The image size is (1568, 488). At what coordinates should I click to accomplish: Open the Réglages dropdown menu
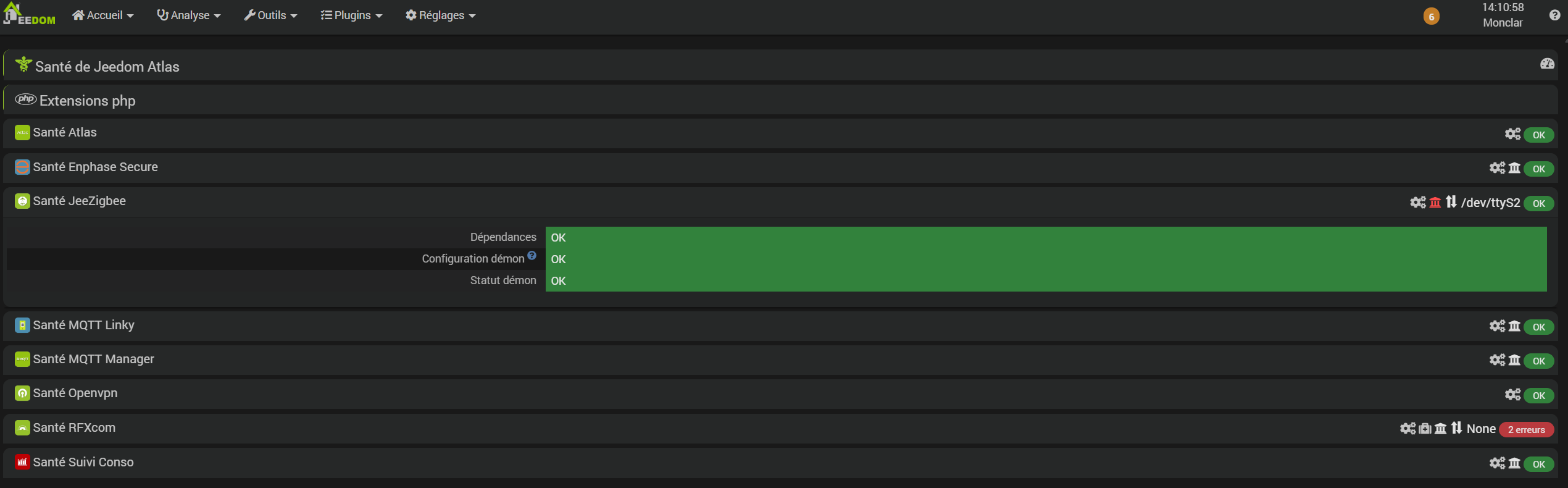[441, 15]
